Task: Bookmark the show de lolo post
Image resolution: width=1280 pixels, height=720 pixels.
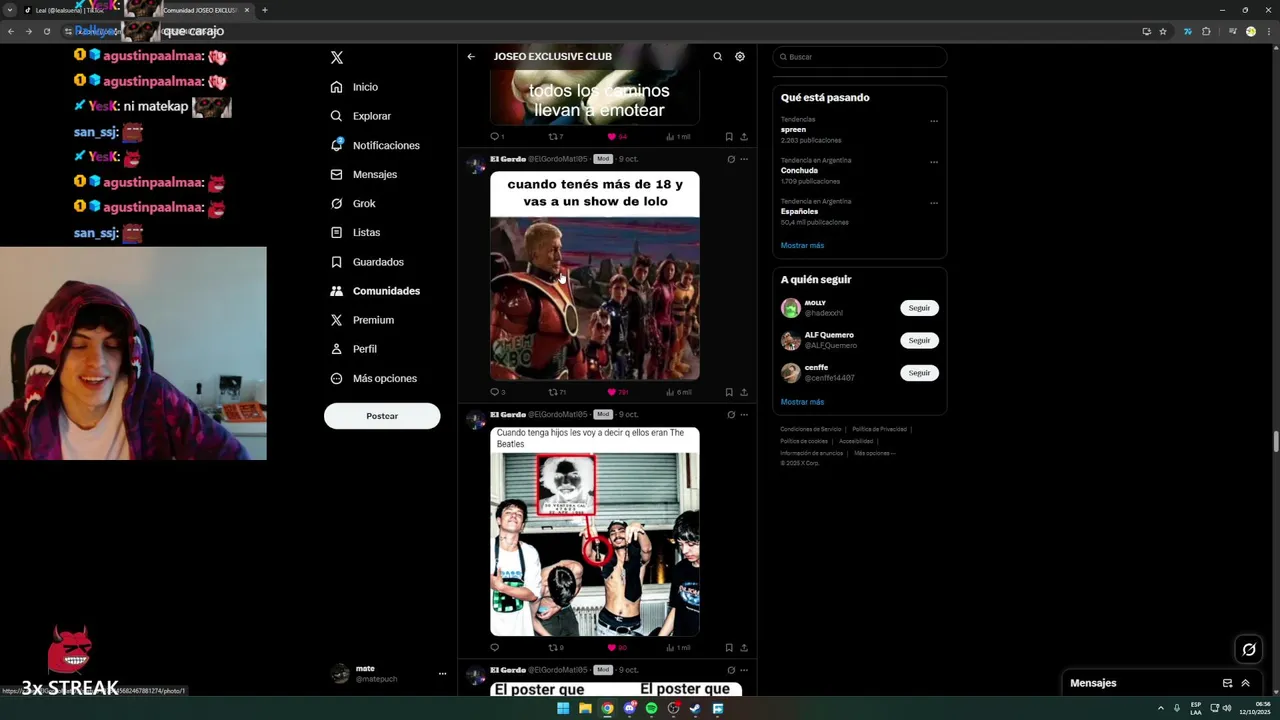Action: click(x=729, y=392)
